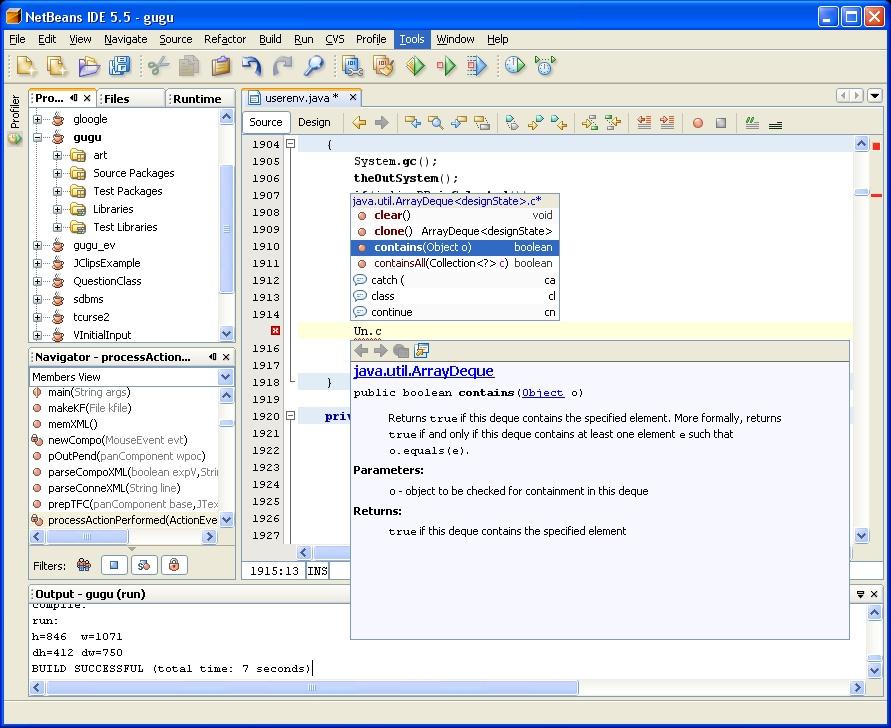891x728 pixels.
Task: Switch to the Design view tab
Action: click(x=314, y=122)
